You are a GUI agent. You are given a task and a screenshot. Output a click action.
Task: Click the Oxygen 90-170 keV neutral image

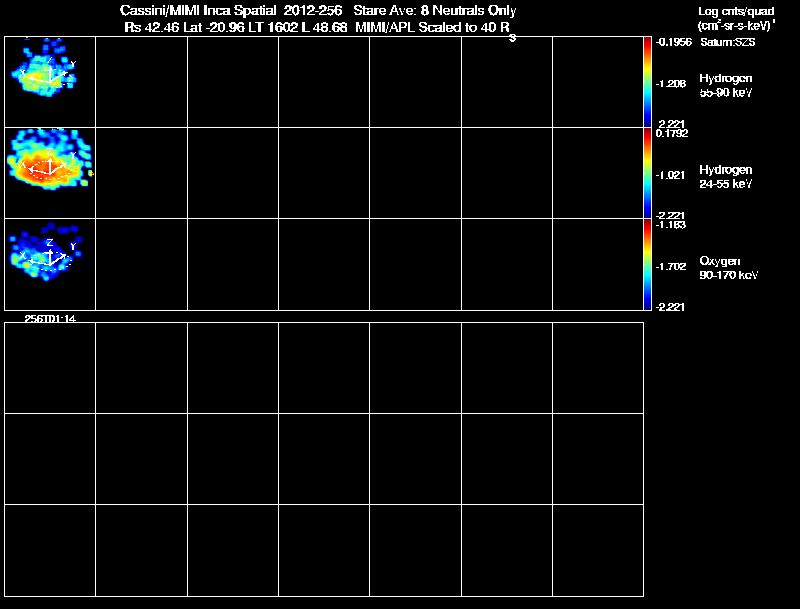coord(50,264)
